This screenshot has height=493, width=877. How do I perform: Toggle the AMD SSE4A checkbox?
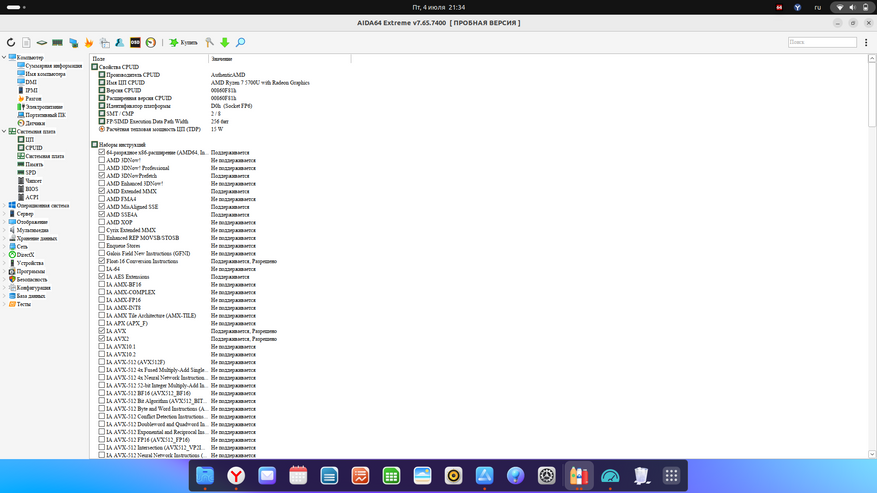point(102,214)
